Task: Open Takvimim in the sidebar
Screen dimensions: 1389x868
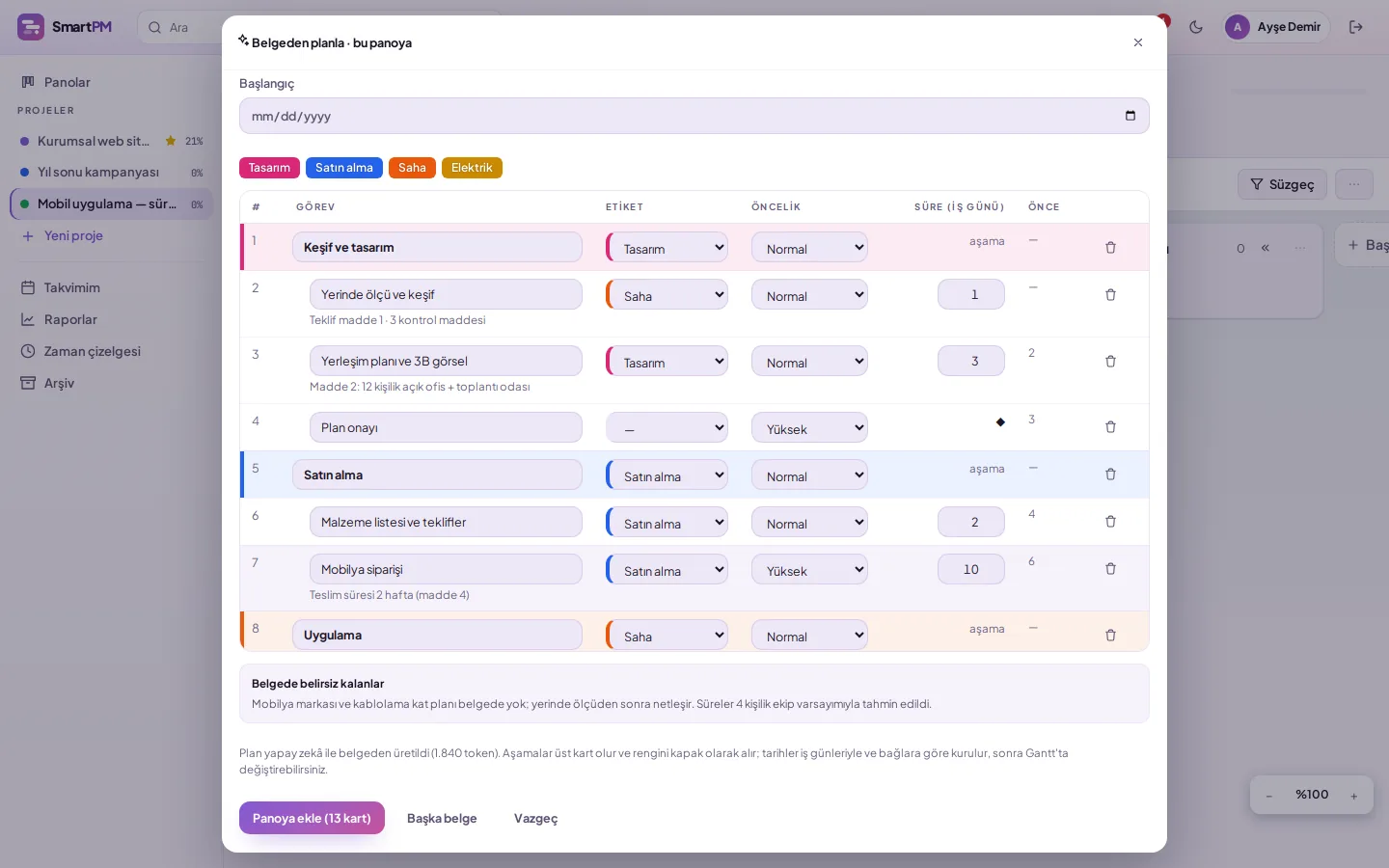Action: [111, 287]
